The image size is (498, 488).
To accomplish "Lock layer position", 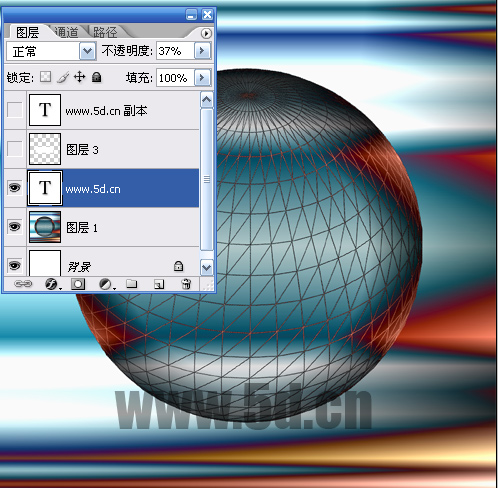I will coord(80,77).
